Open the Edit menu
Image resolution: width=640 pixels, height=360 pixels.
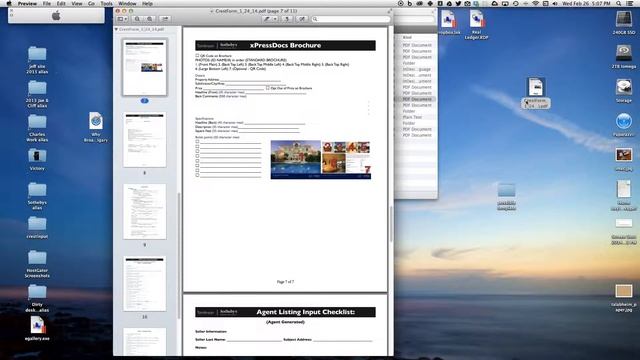(61, 3)
